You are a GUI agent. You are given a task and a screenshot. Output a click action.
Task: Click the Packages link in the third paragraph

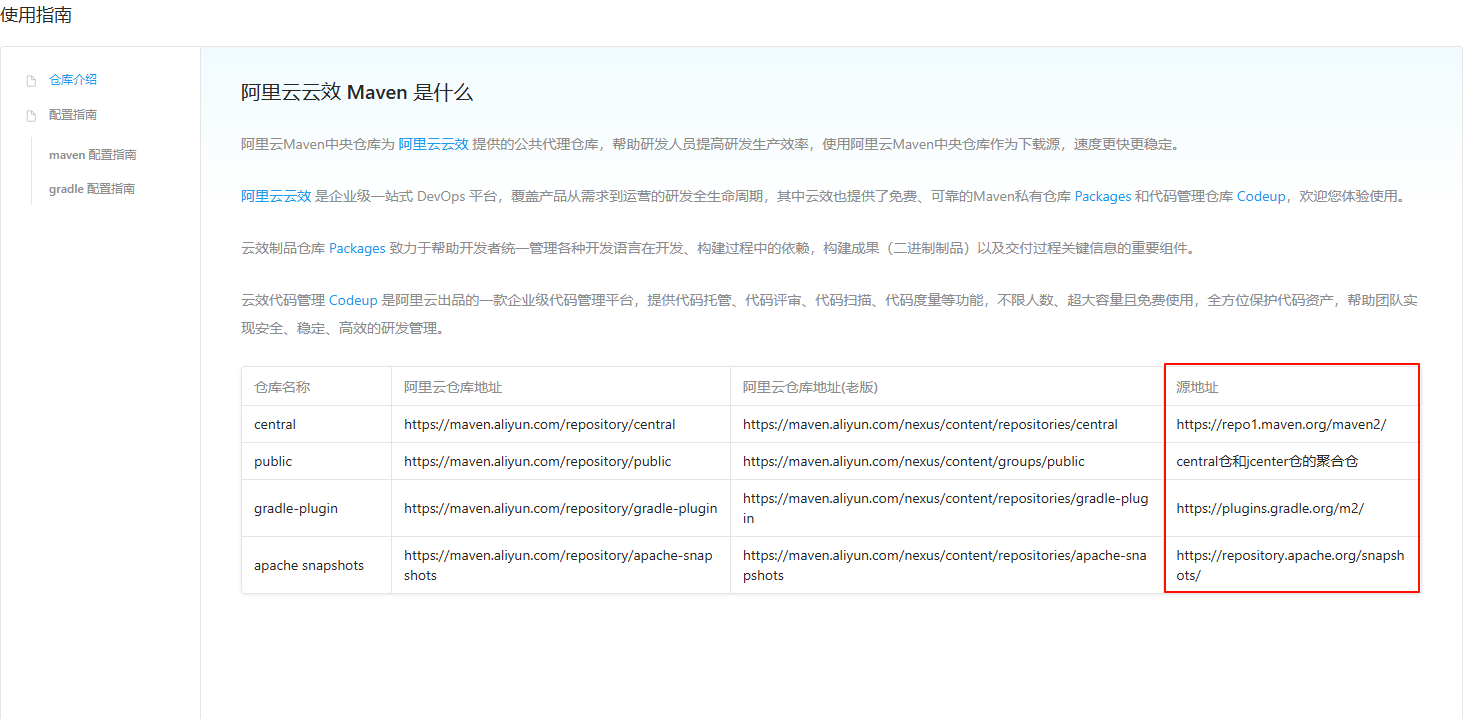point(357,247)
